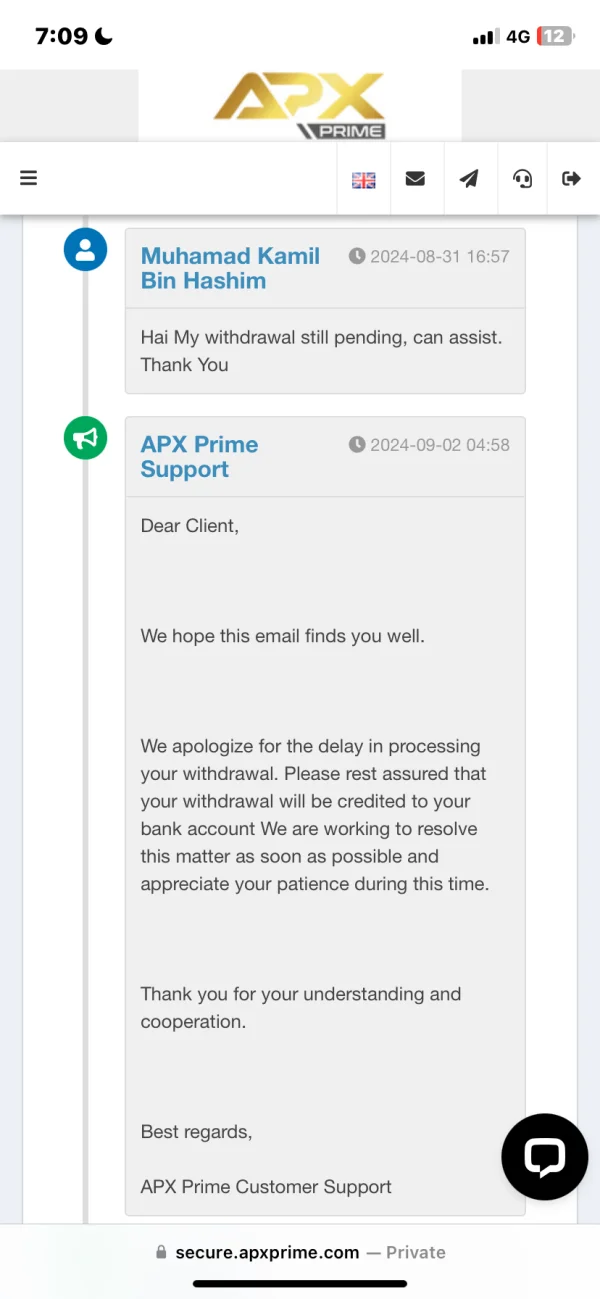Click the 2024-09-02 04:58 timestamp
Screen dimensions: 600x1299
coord(429,445)
